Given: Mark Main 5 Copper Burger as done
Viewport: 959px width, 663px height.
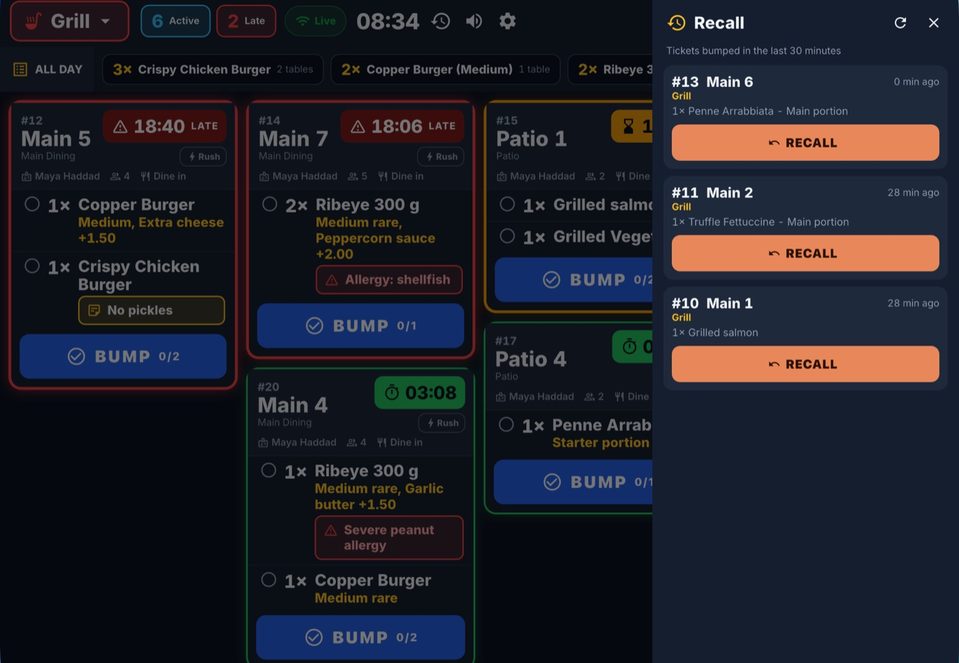Looking at the screenshot, I should pyautogui.click(x=32, y=204).
